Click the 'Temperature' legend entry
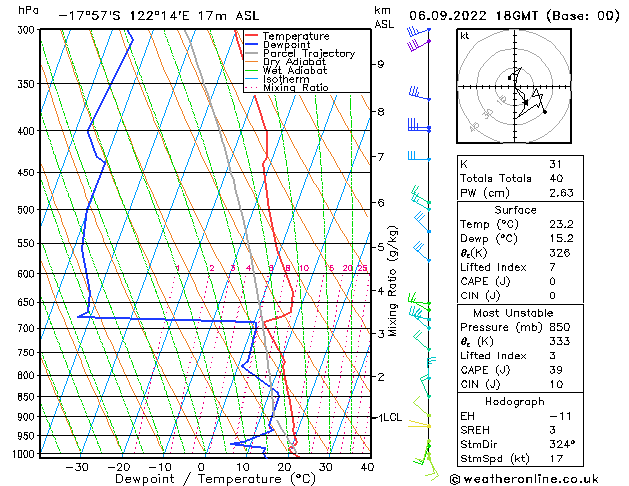629x486 pixels. pyautogui.click(x=296, y=36)
